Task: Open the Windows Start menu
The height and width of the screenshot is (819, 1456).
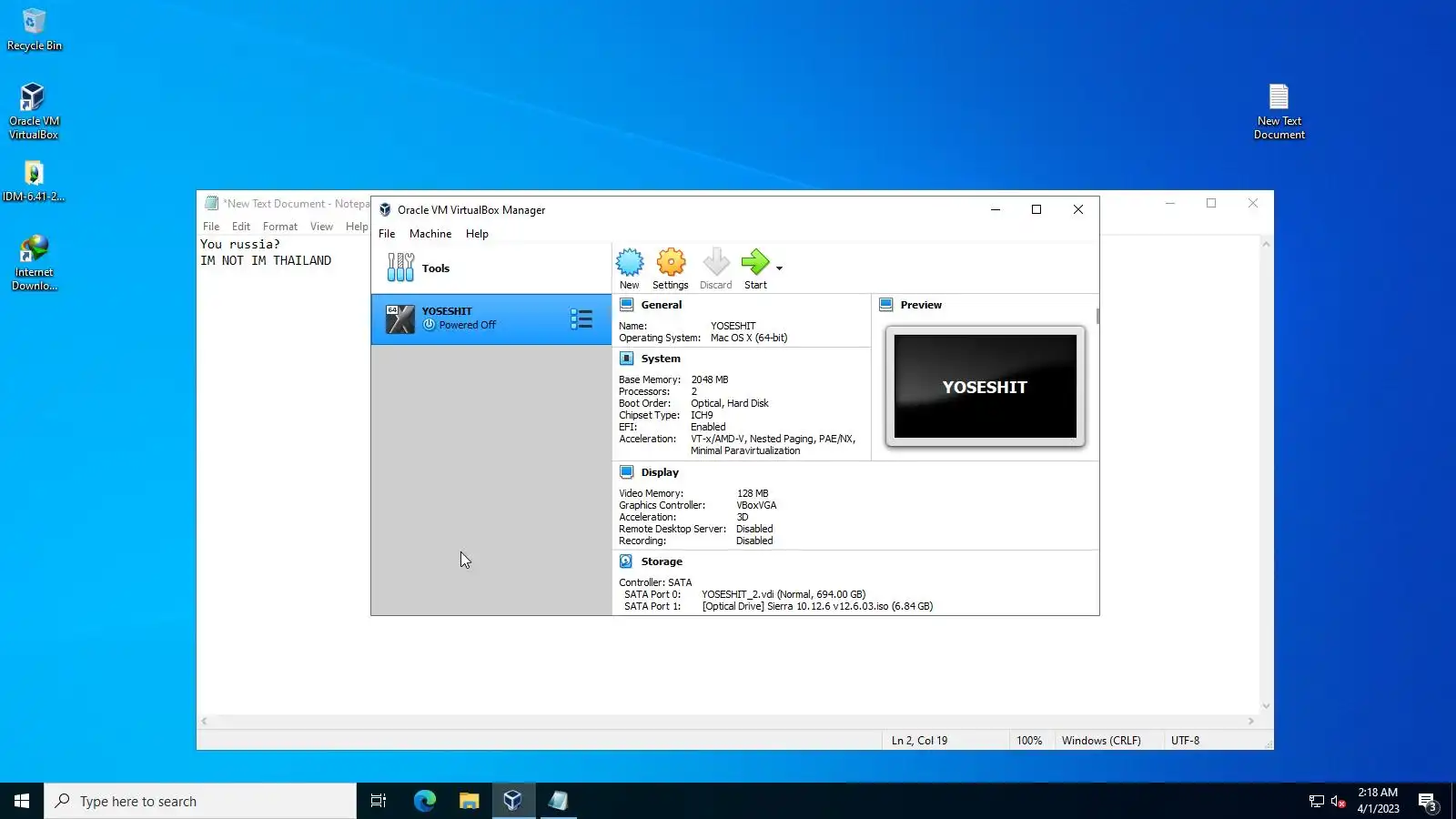Action: 22,801
